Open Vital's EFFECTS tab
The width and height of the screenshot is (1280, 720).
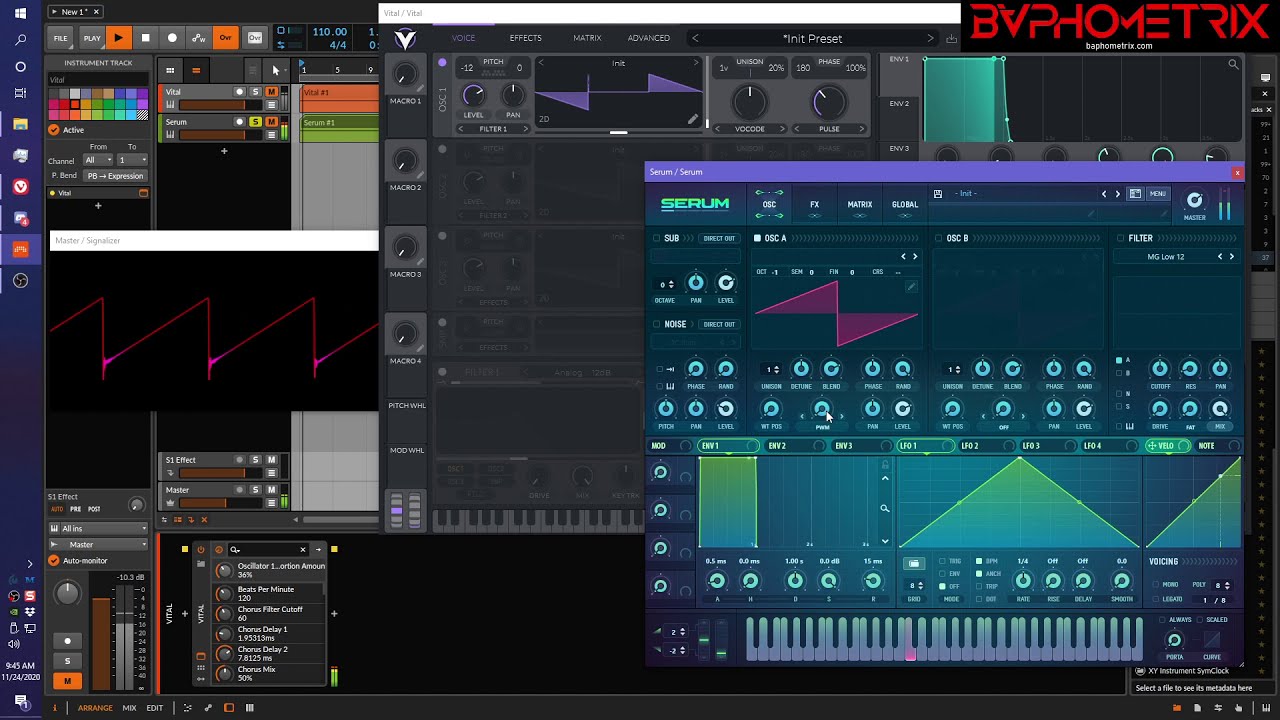pos(525,38)
